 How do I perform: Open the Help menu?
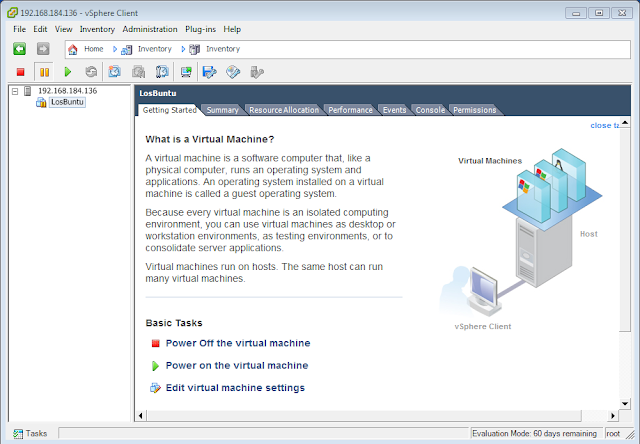[232, 29]
